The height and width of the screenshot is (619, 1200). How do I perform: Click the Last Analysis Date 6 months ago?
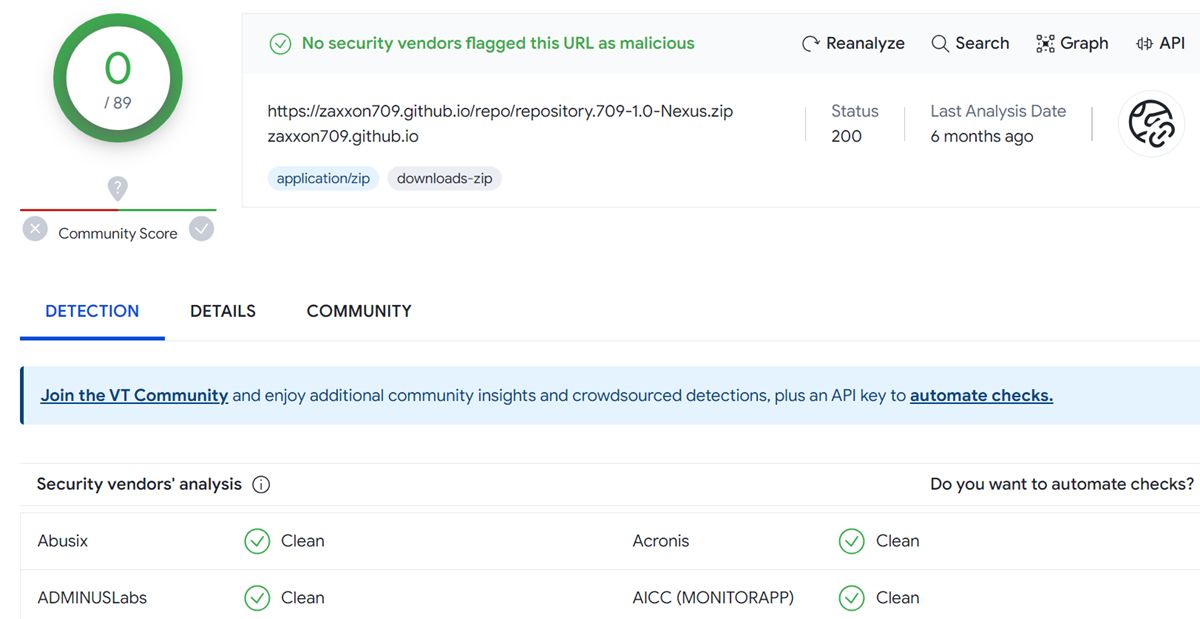pos(981,136)
